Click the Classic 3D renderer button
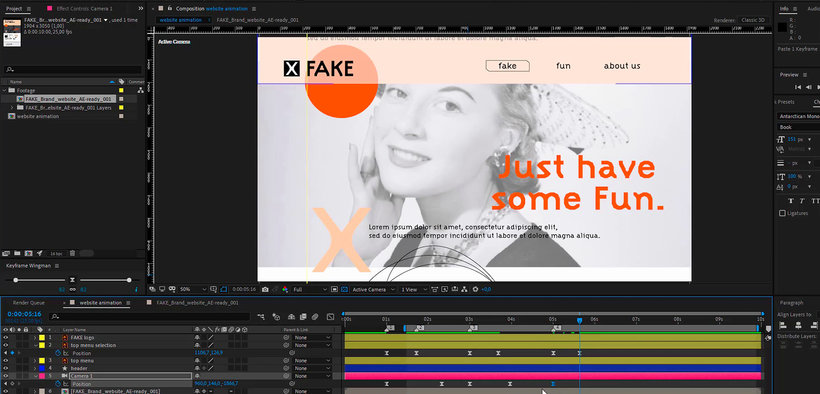820x394 pixels. pyautogui.click(x=753, y=20)
